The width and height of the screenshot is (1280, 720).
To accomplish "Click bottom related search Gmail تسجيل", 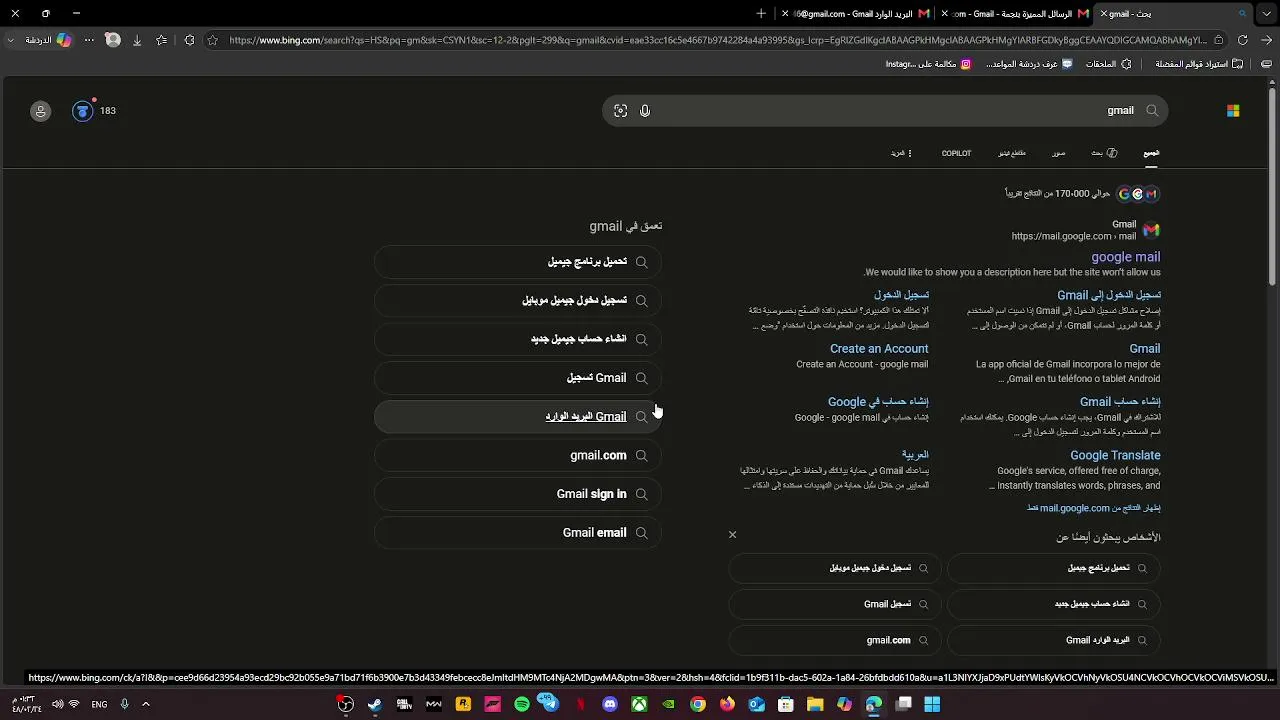I will [x=835, y=604].
